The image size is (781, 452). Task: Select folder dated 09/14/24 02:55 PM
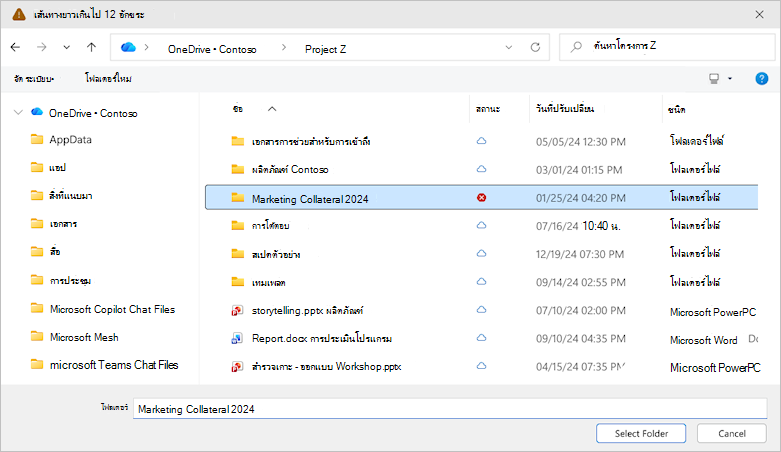268,283
